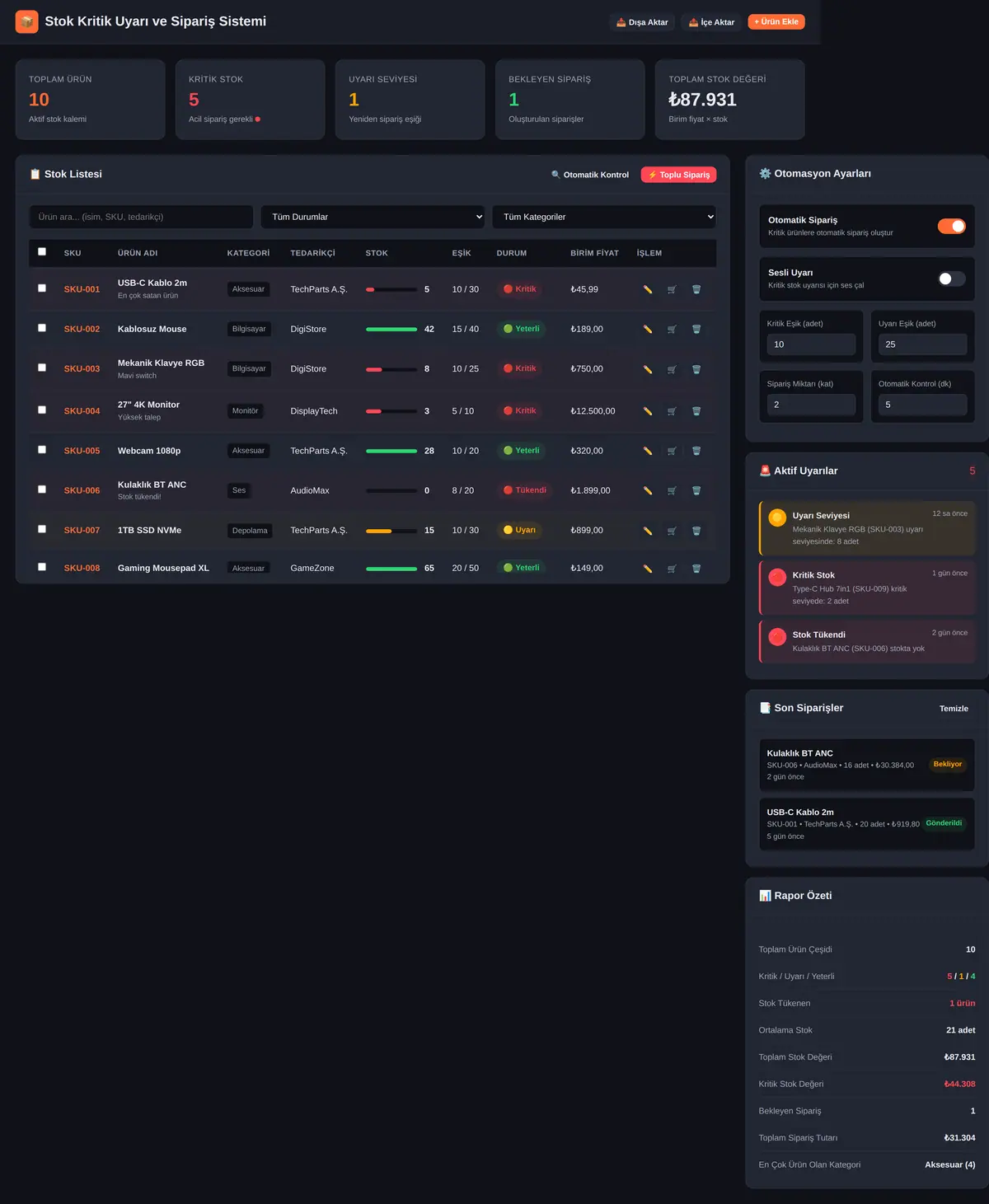Expand the Tüm Kategoriler category filter

click(604, 217)
